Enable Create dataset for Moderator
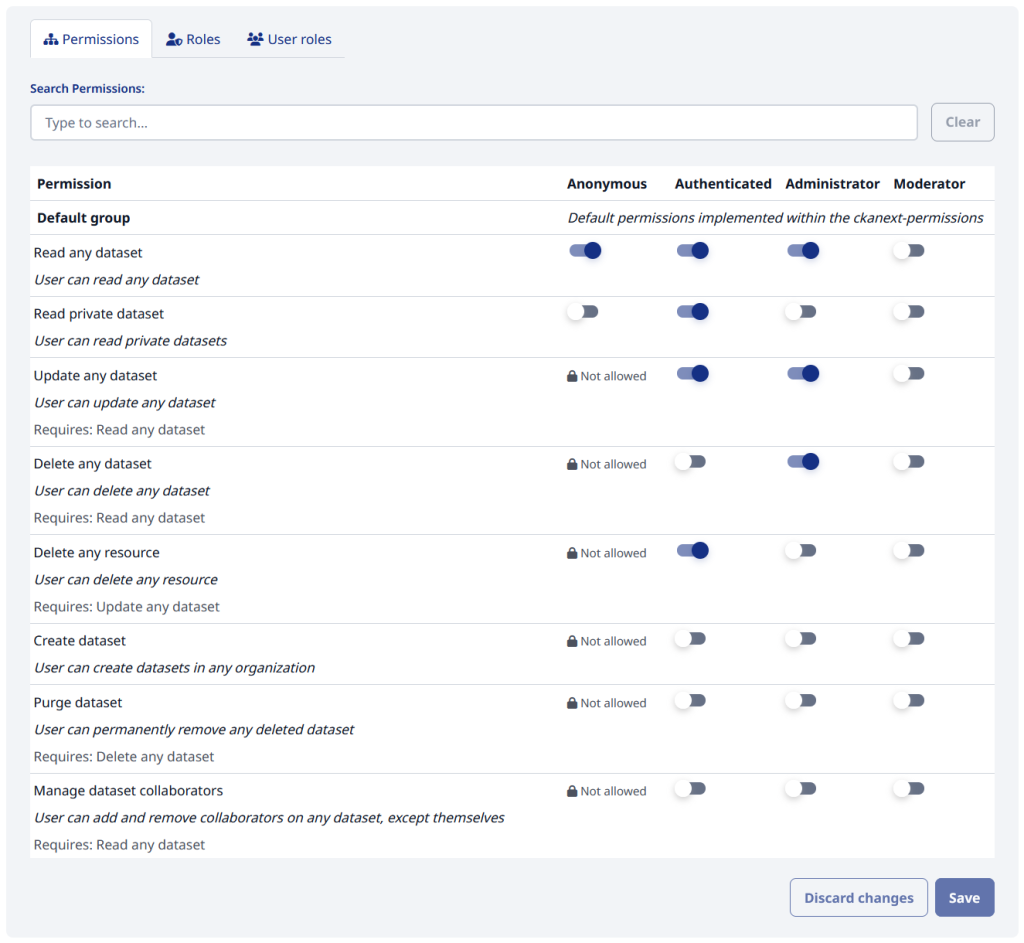This screenshot has height=943, width=1024. [909, 639]
